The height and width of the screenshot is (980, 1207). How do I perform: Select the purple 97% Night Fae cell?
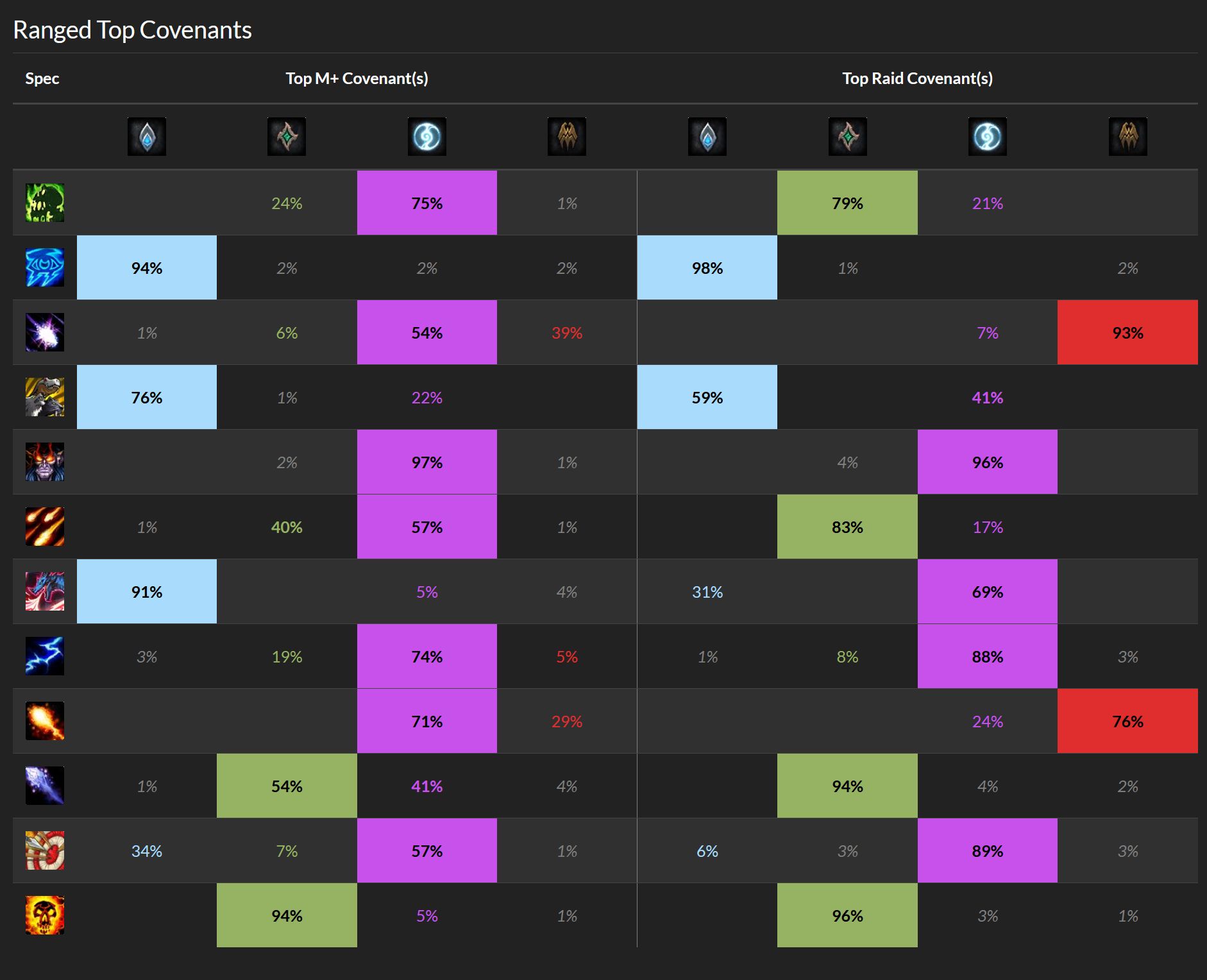click(427, 462)
